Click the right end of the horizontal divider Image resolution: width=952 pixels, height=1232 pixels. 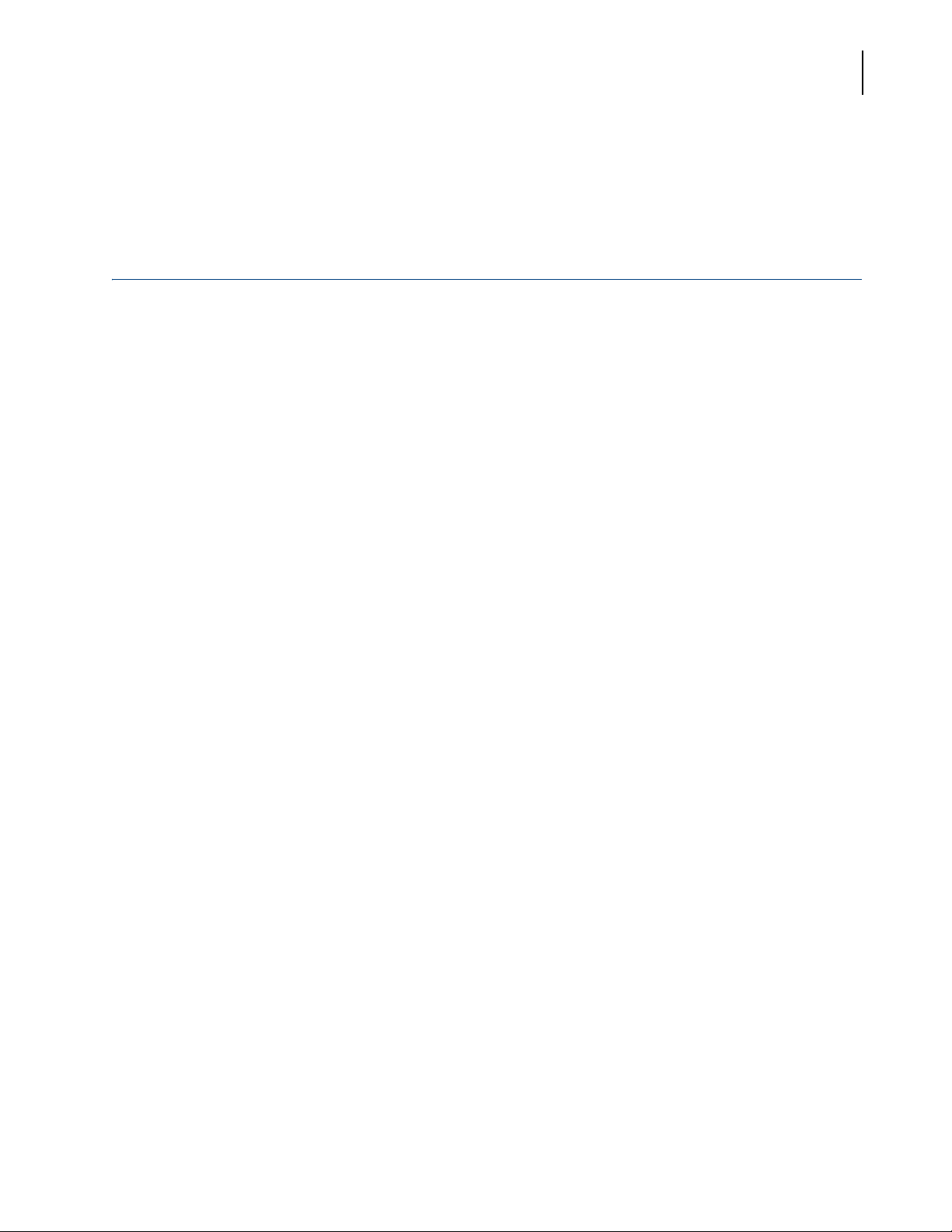(861, 279)
